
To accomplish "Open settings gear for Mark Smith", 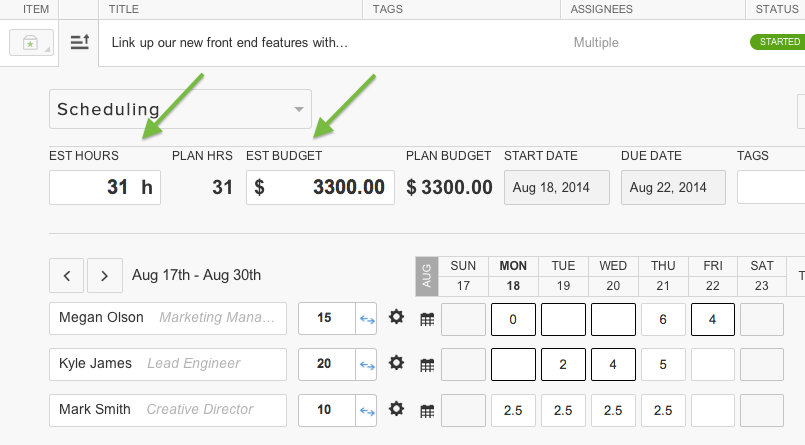I will tap(396, 409).
